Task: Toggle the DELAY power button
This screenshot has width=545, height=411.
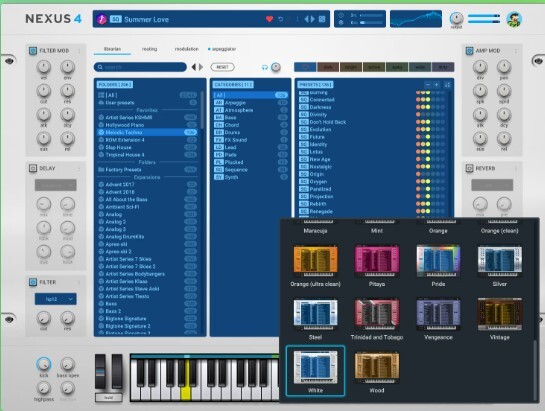Action: pos(33,168)
